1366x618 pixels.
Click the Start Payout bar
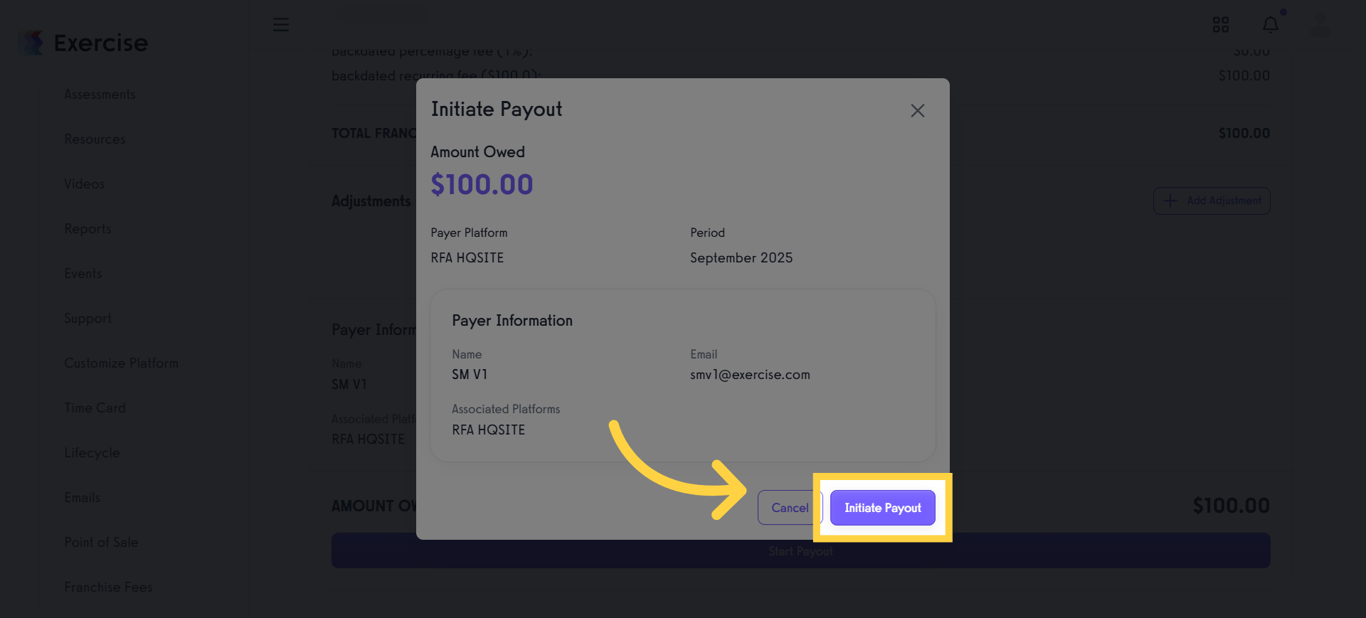tap(800, 550)
